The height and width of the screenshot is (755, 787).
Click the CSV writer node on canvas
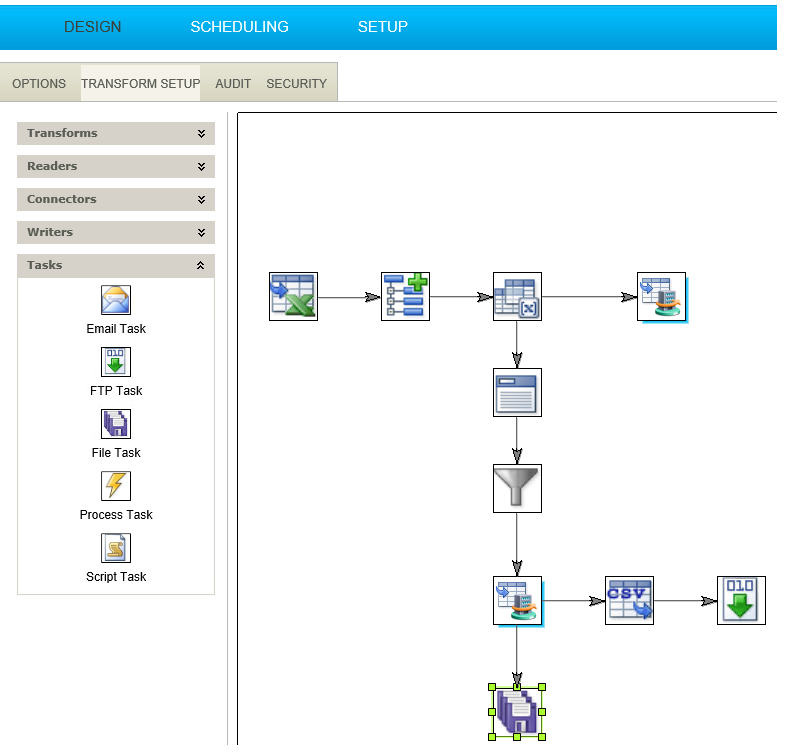point(629,601)
